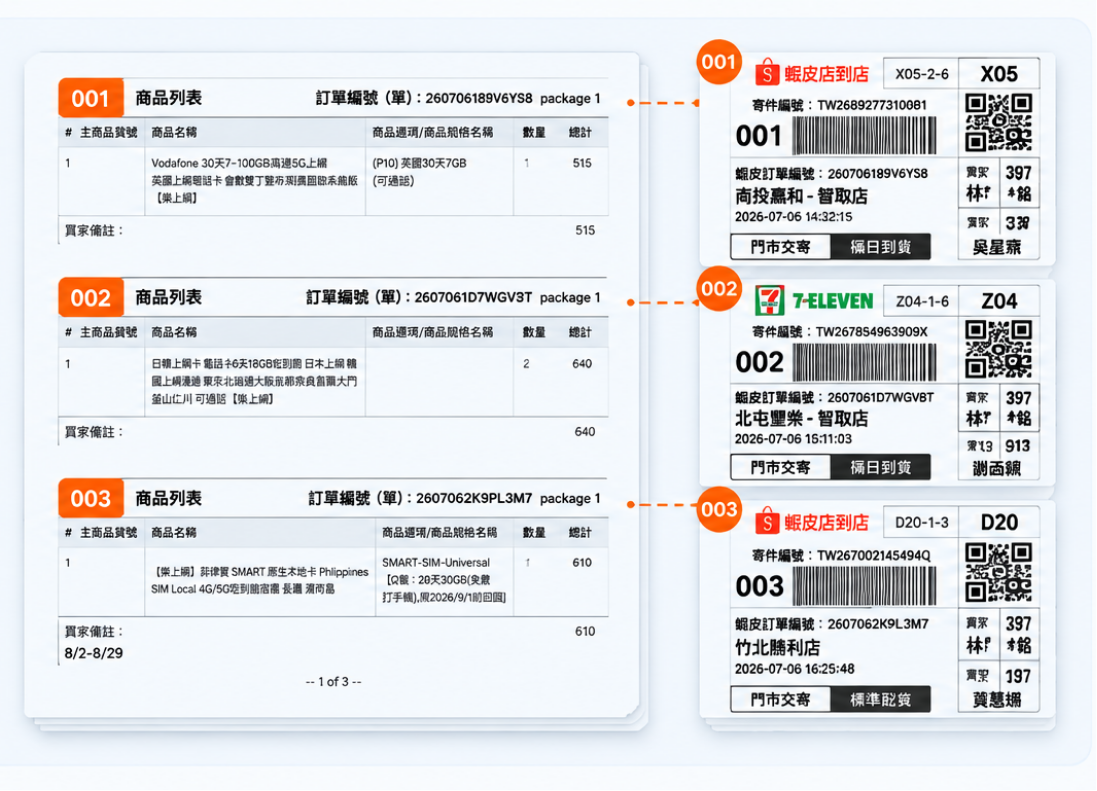This screenshot has height=791, width=1097.
Task: Select location code Z04-1-6
Action: [x=922, y=301]
